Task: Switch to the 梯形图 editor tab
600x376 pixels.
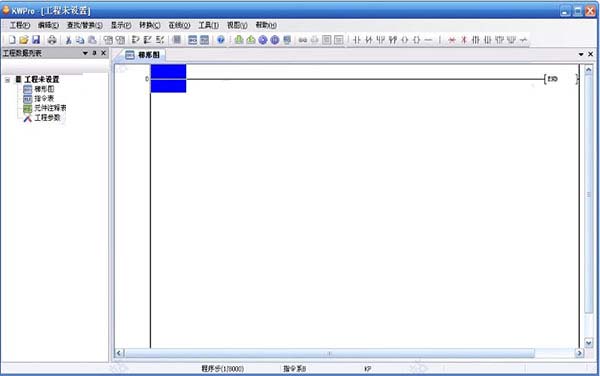Action: click(143, 55)
